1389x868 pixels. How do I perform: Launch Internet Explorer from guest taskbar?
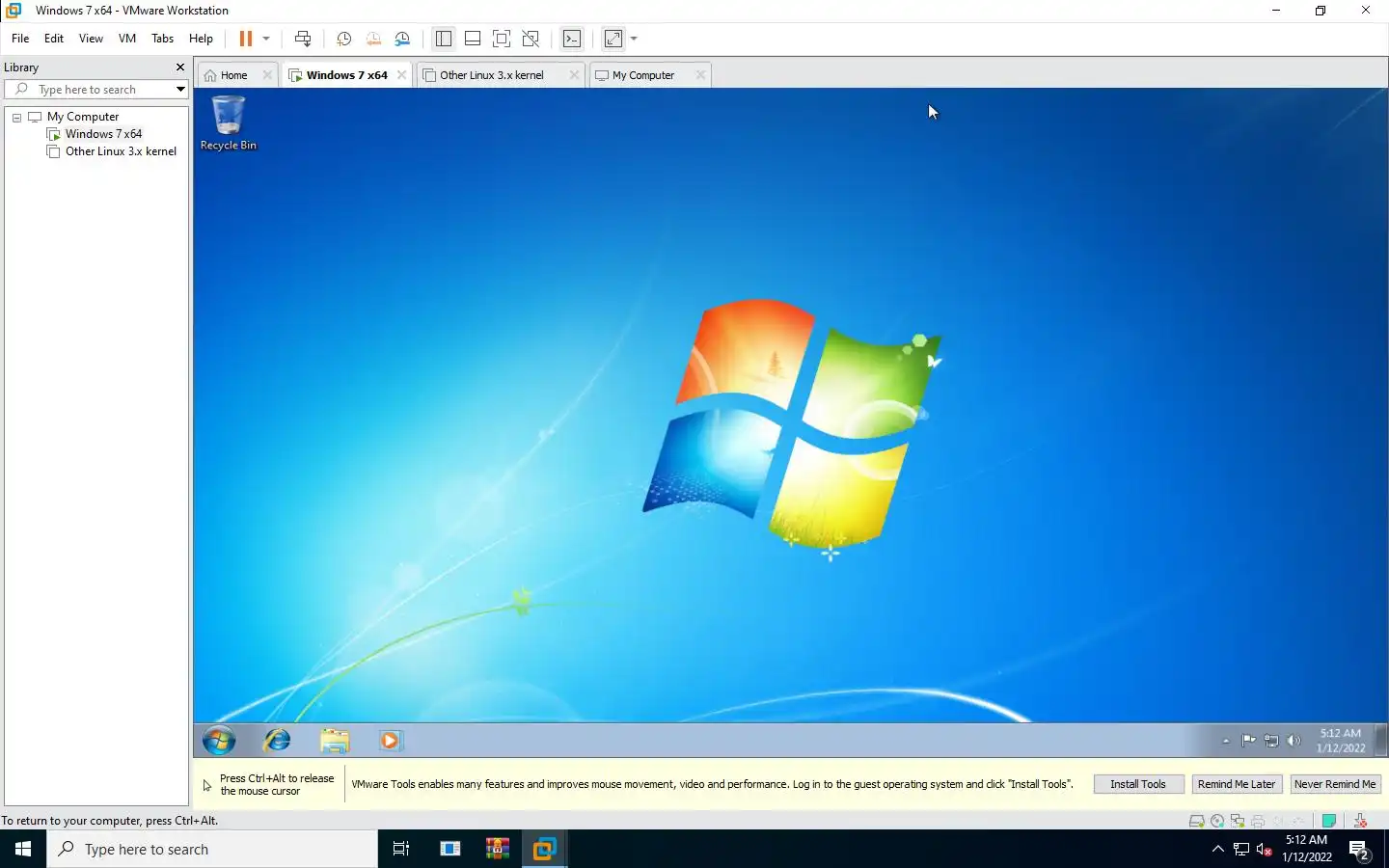pos(278,741)
